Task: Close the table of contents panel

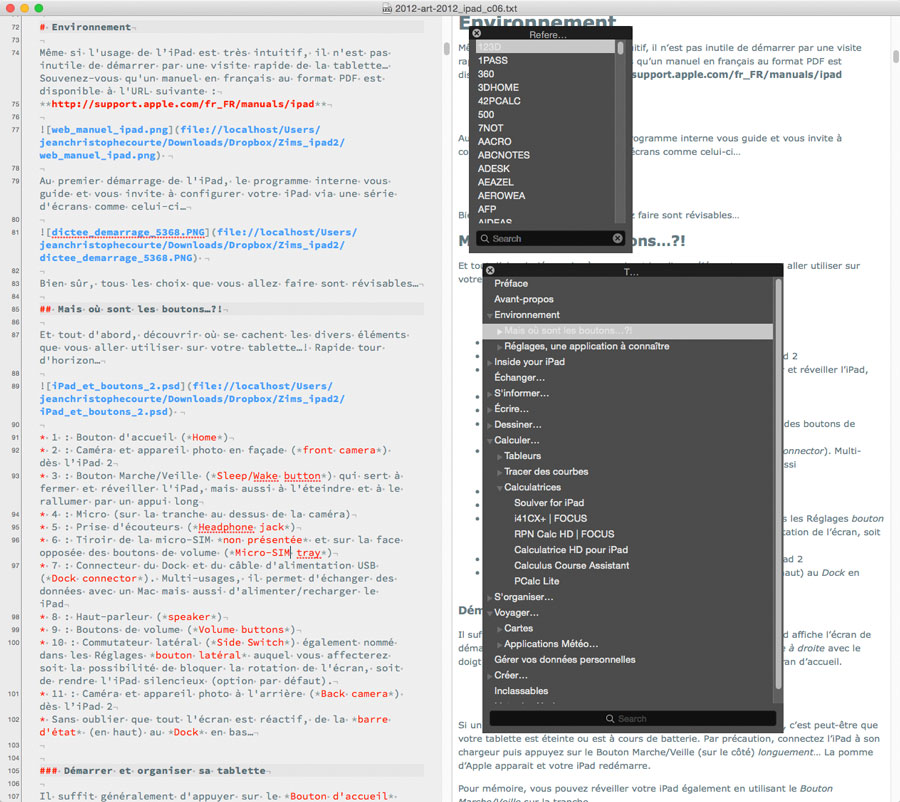Action: point(490,270)
